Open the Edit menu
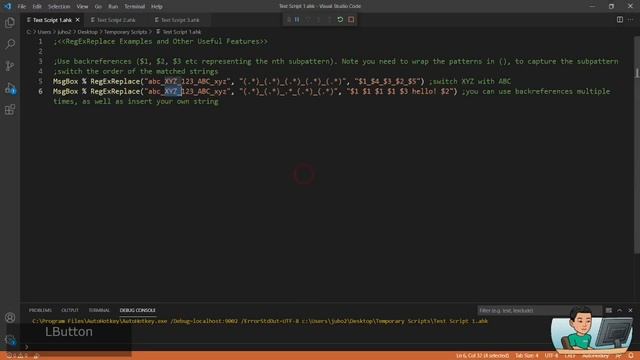Screen dimensions: 640x360 pyautogui.click(x=37, y=6)
